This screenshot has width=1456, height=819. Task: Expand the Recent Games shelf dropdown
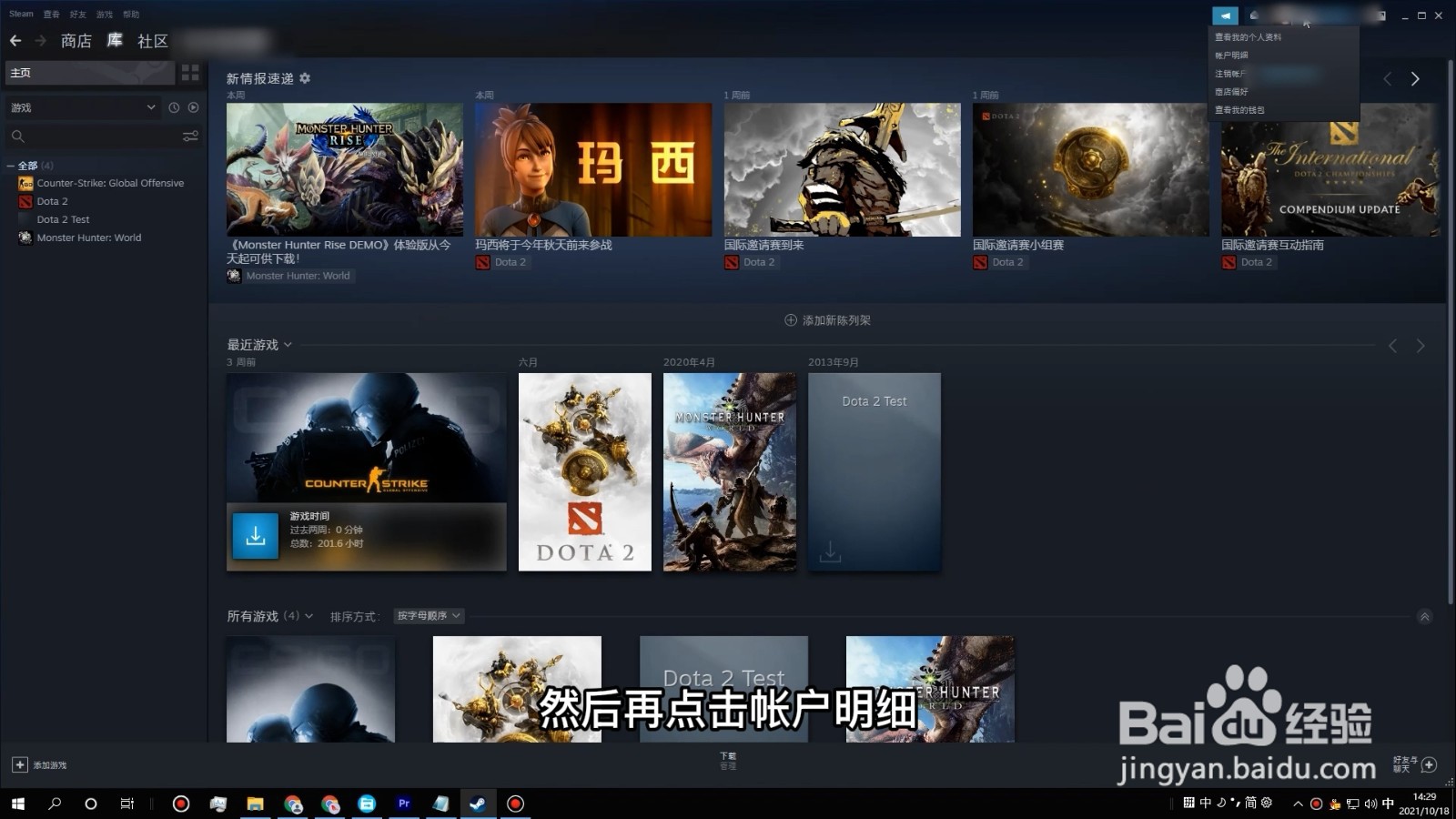pyautogui.click(x=288, y=345)
